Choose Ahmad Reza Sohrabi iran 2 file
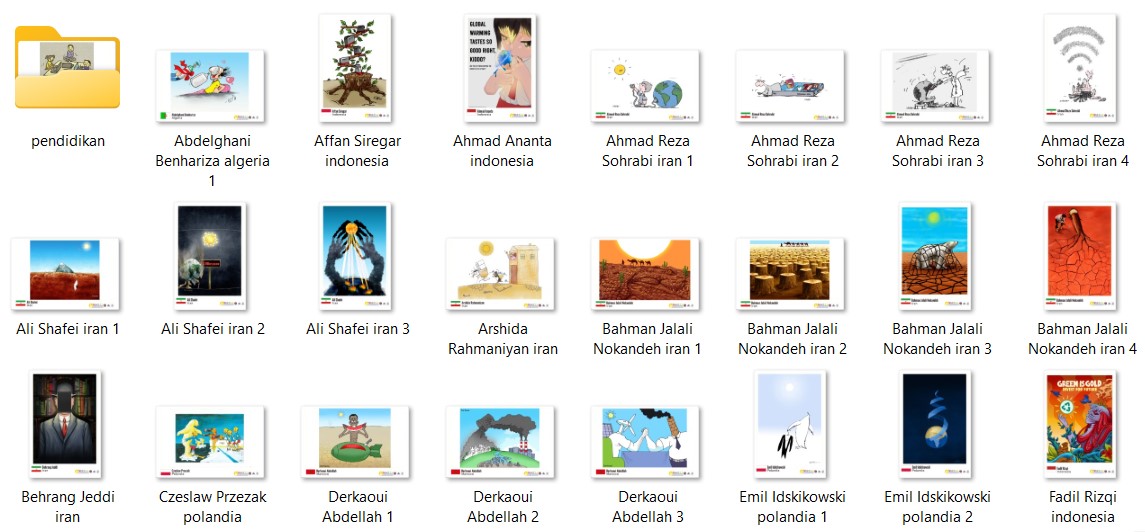1145x532 pixels. (x=790, y=86)
